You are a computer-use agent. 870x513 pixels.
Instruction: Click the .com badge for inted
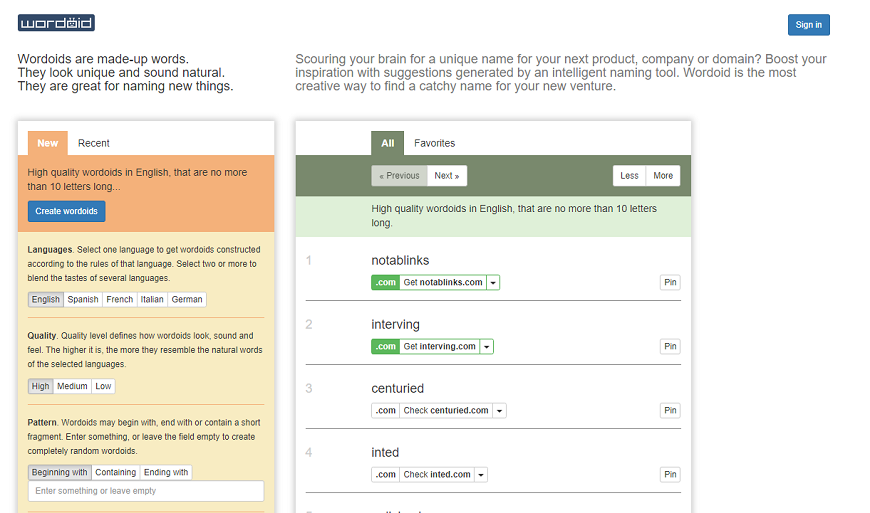(x=386, y=475)
